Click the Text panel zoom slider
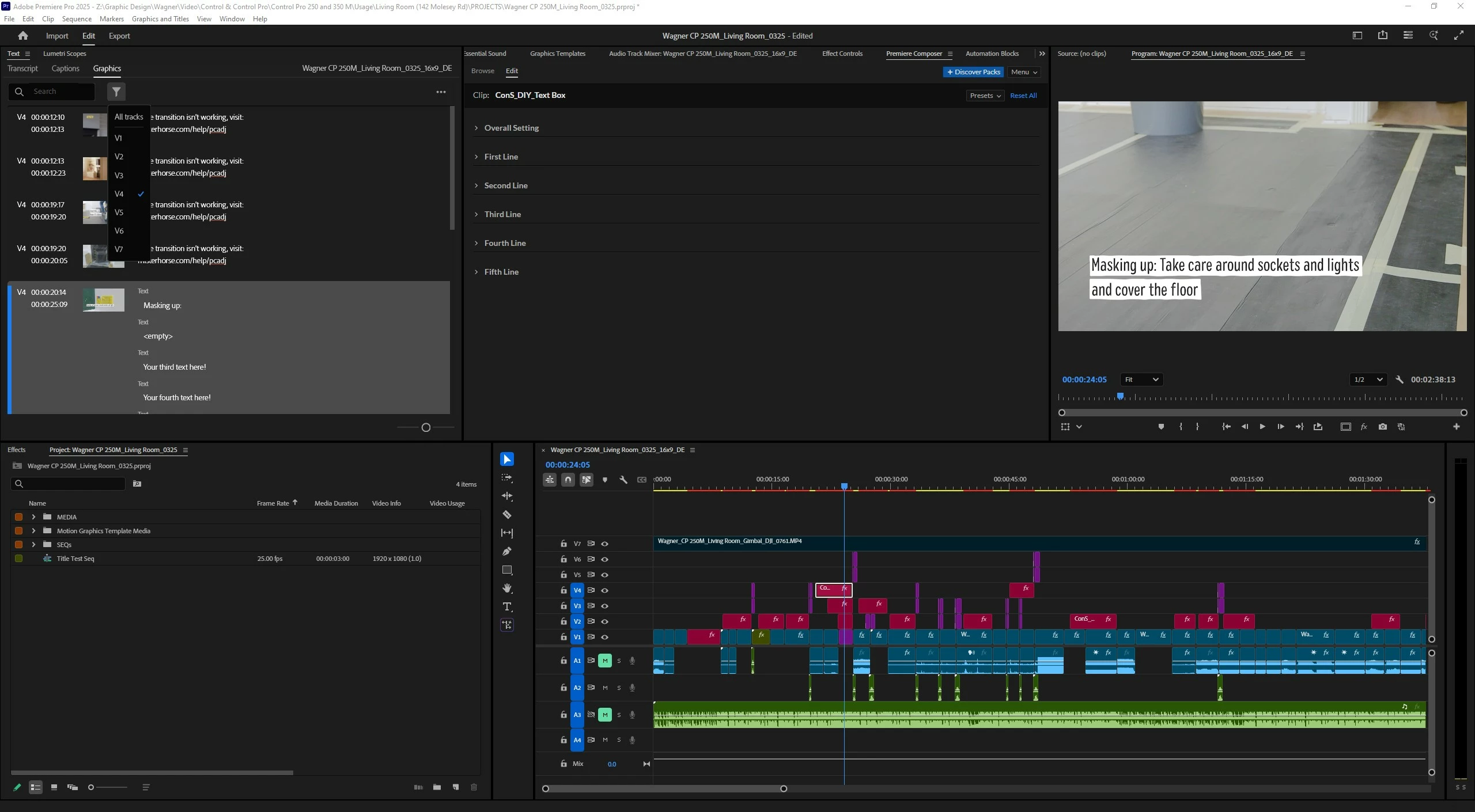This screenshot has height=812, width=1475. [426, 427]
